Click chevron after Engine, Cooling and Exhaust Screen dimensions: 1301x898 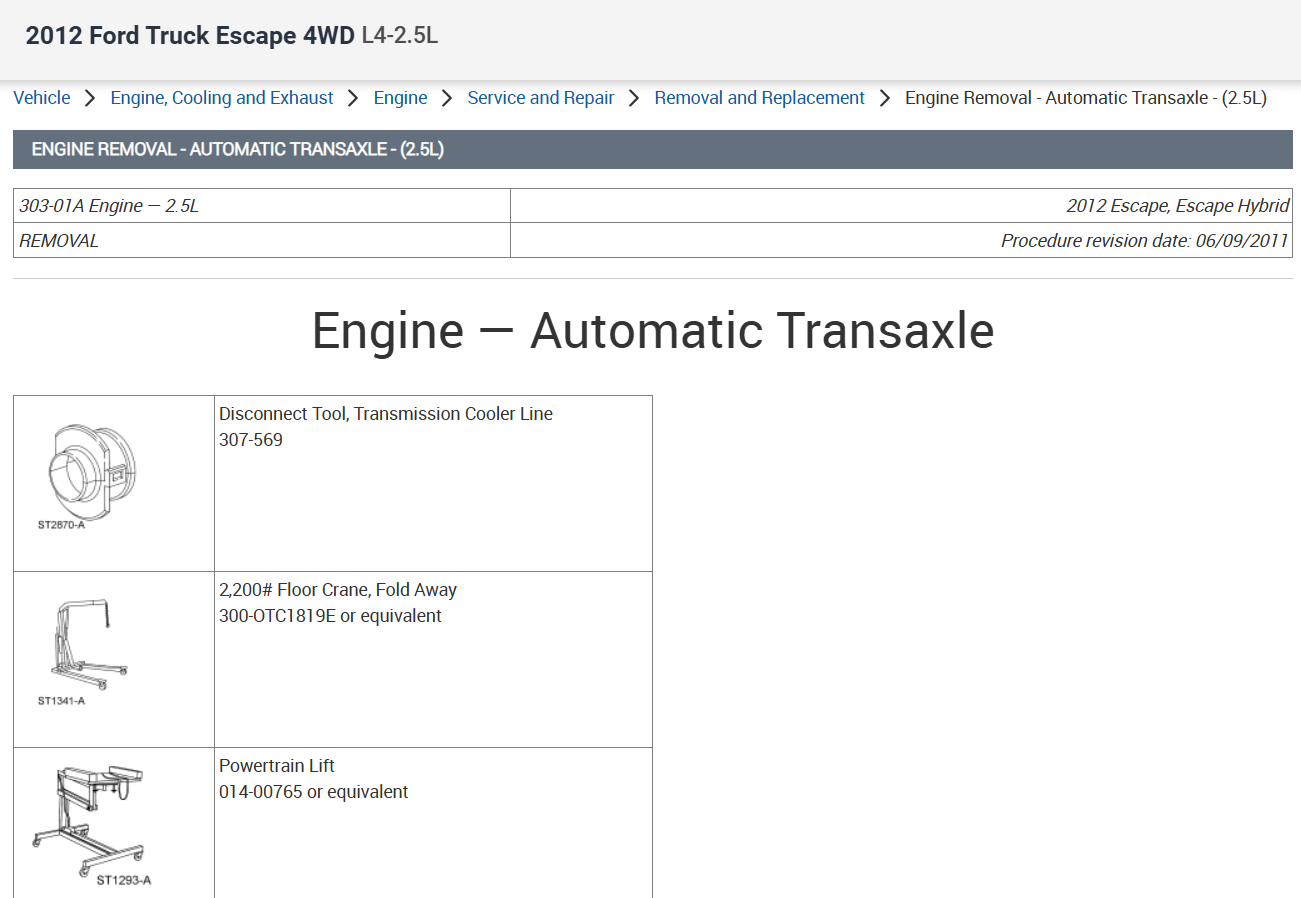[x=353, y=98]
